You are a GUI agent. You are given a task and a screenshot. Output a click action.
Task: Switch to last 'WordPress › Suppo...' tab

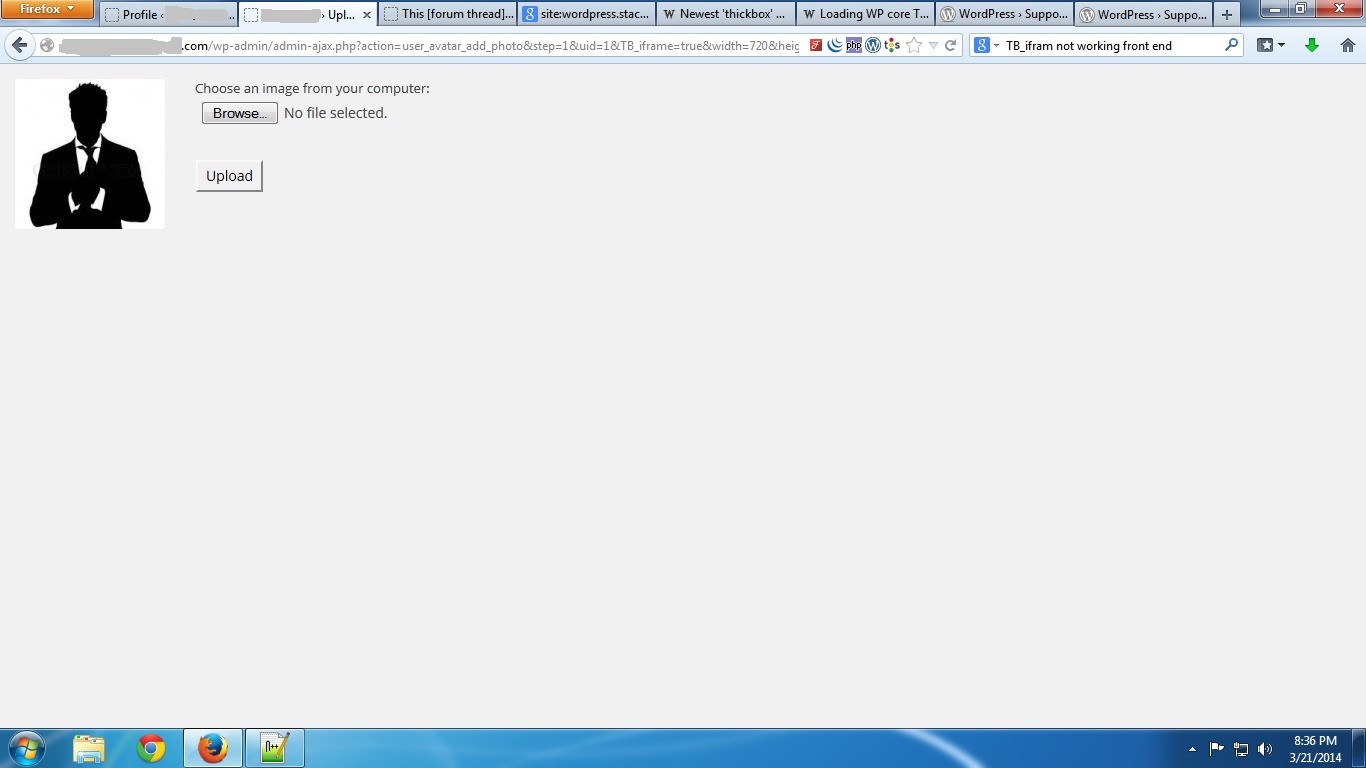pyautogui.click(x=1144, y=14)
